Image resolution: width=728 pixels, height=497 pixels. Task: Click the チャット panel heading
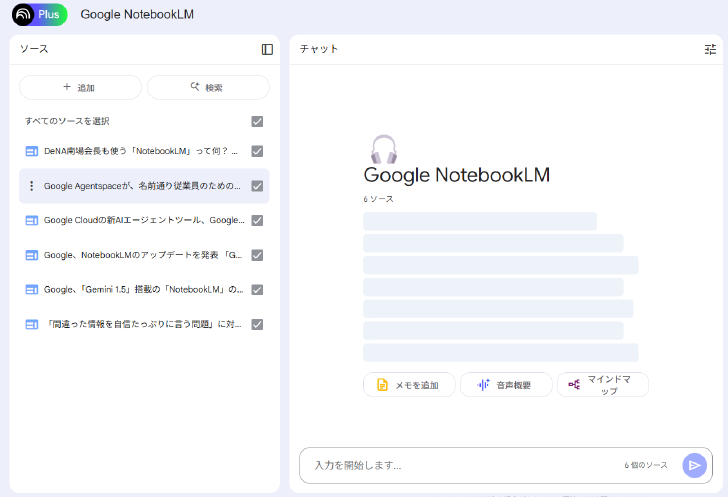(318, 49)
